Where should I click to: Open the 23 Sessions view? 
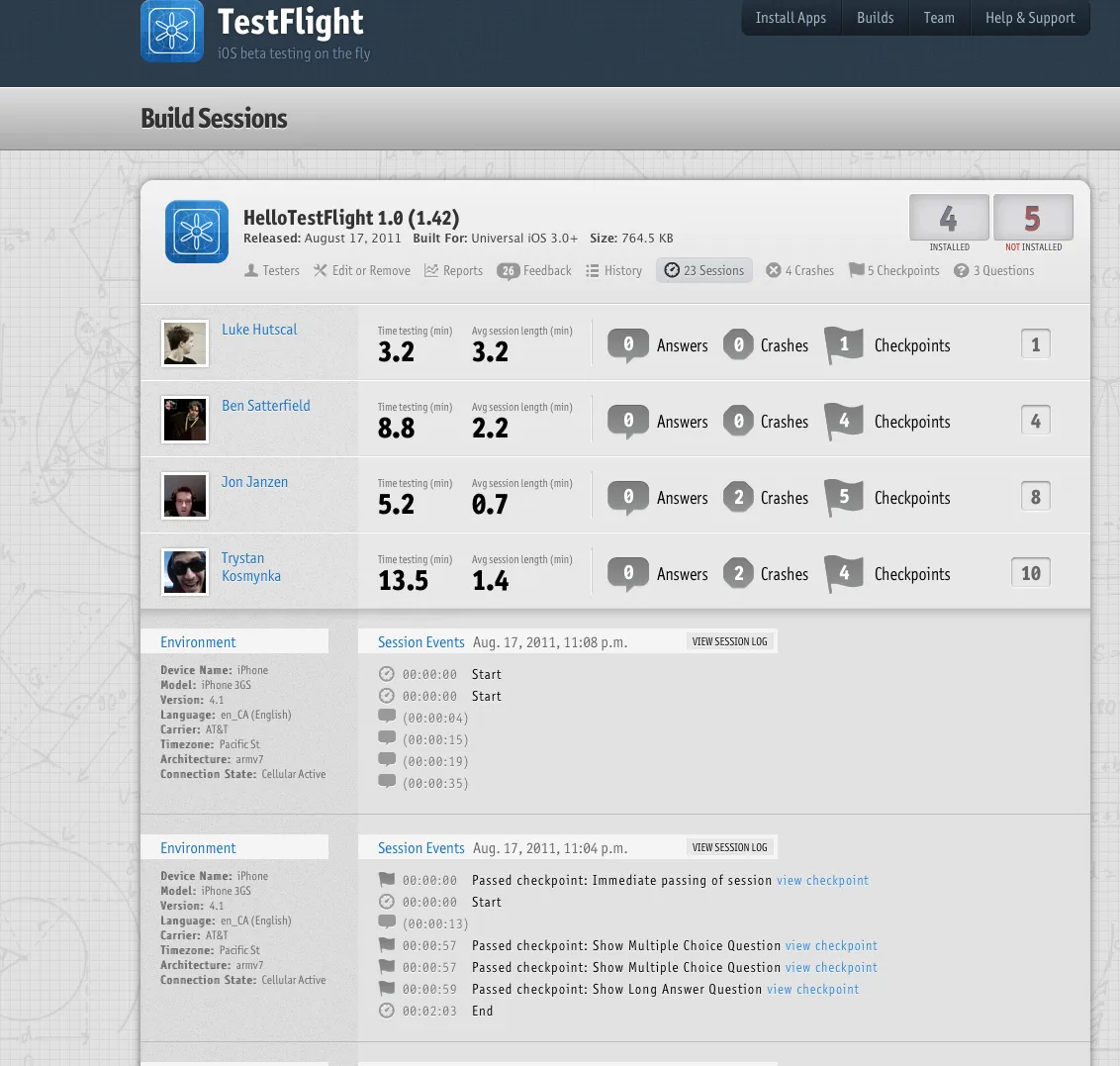[x=703, y=270]
